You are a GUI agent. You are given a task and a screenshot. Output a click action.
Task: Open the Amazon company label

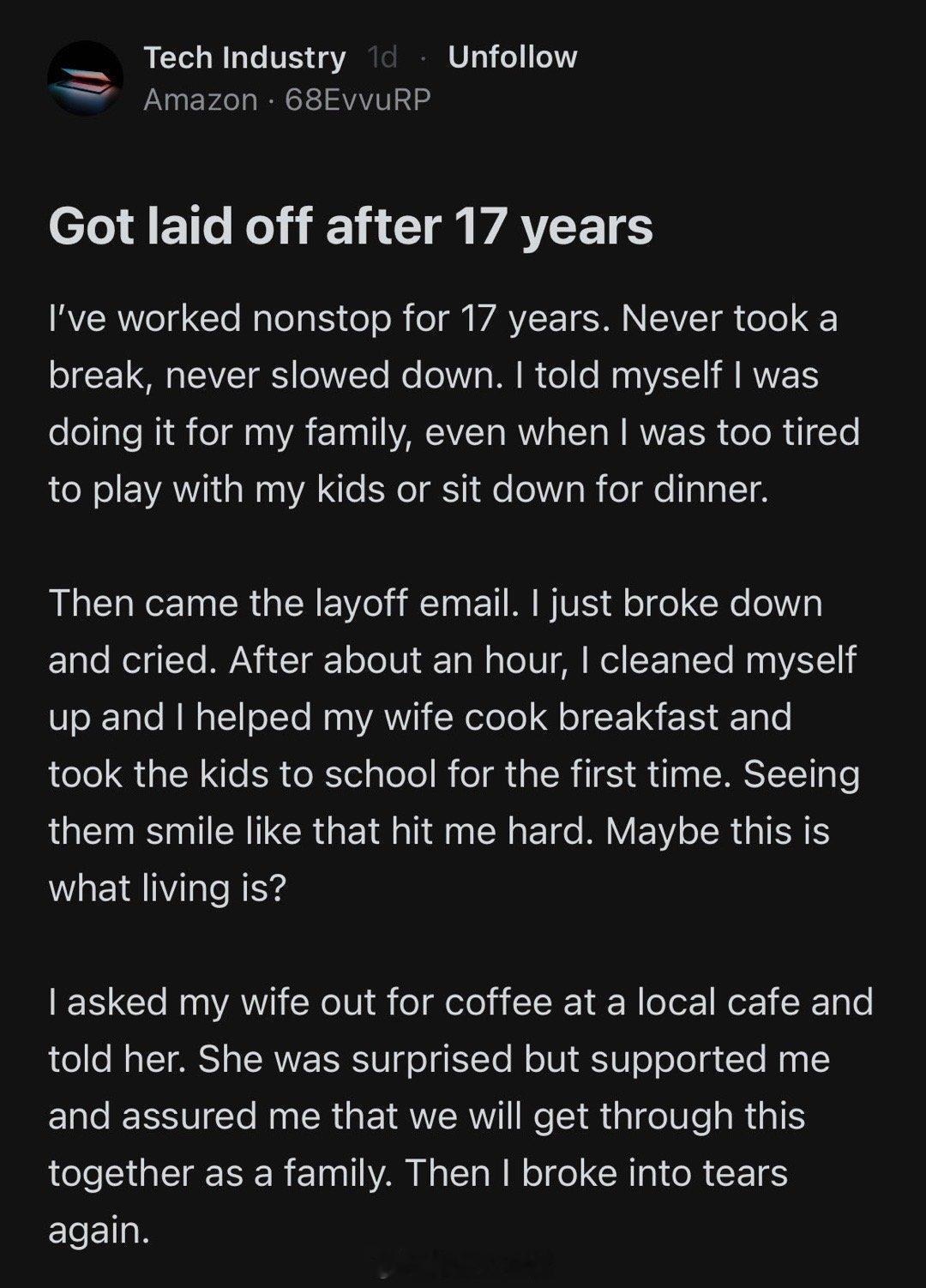(x=201, y=100)
